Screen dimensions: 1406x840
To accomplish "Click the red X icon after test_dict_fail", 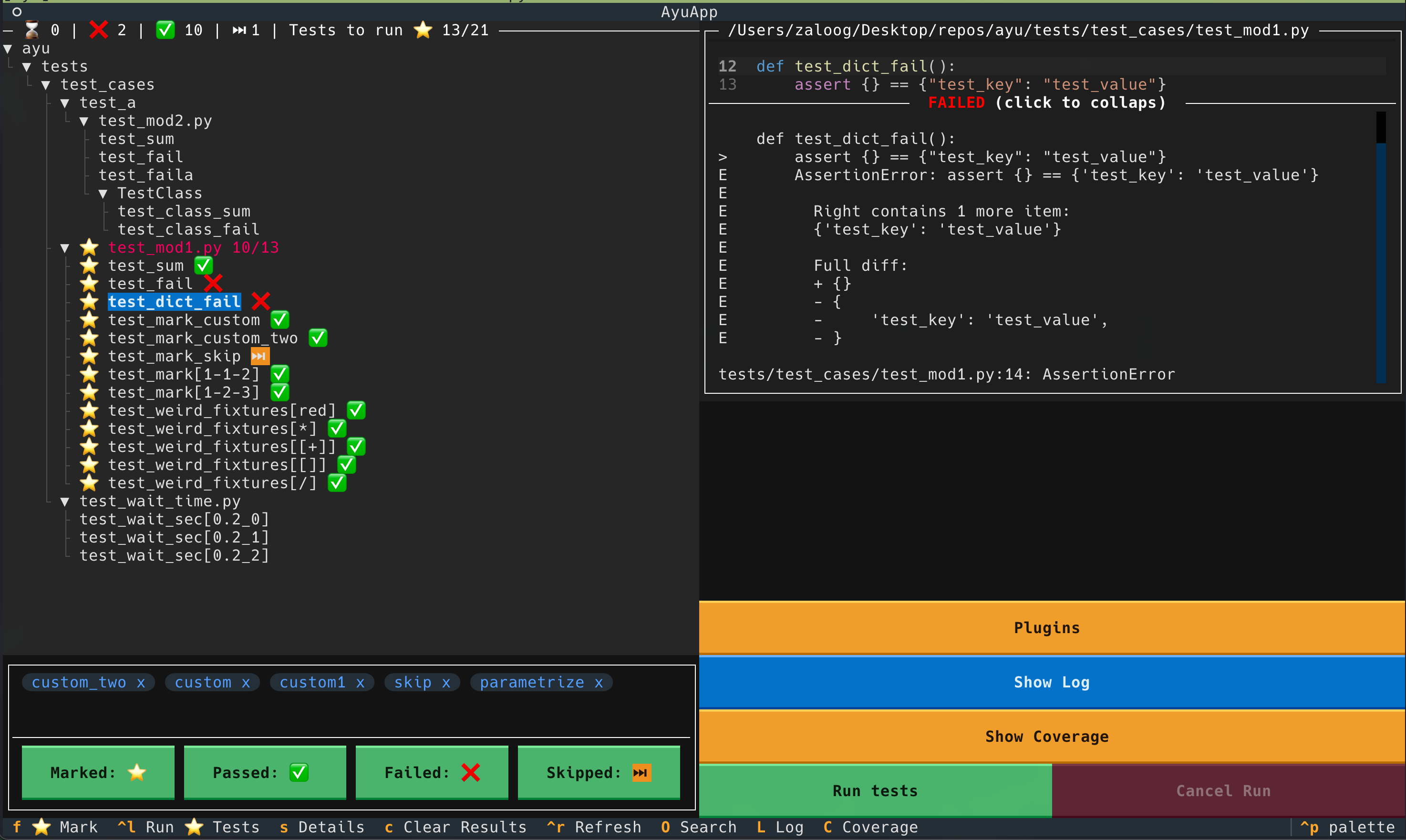I will (x=260, y=301).
